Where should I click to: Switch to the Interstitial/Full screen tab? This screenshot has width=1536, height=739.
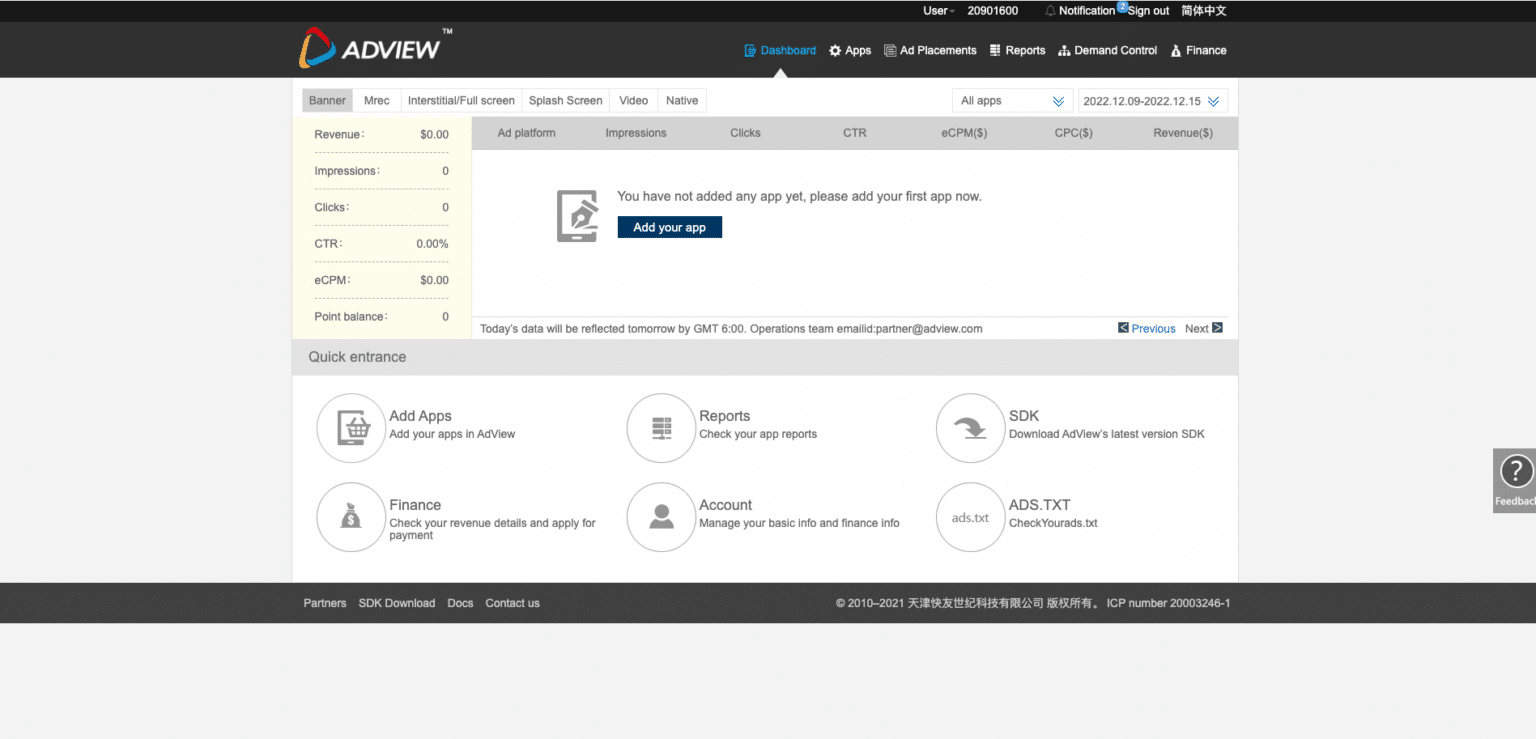point(461,101)
